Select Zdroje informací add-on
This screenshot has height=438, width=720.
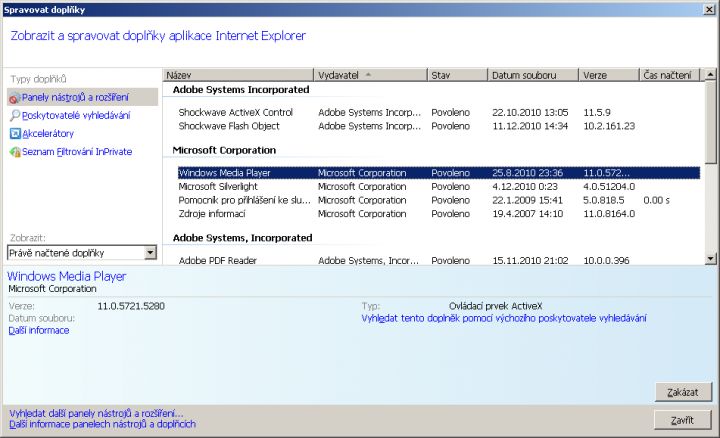click(x=439, y=214)
